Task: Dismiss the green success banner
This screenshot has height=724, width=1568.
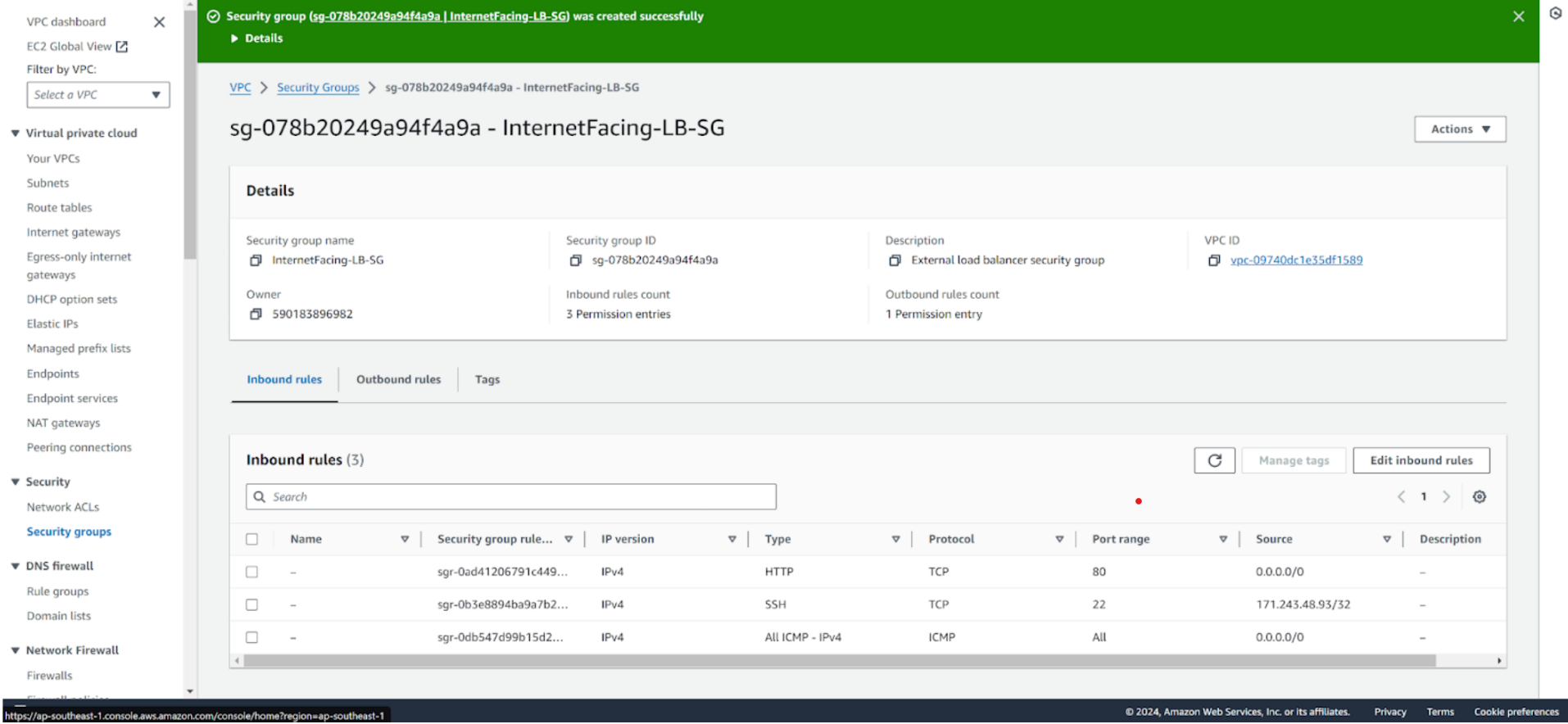Action: click(1518, 16)
